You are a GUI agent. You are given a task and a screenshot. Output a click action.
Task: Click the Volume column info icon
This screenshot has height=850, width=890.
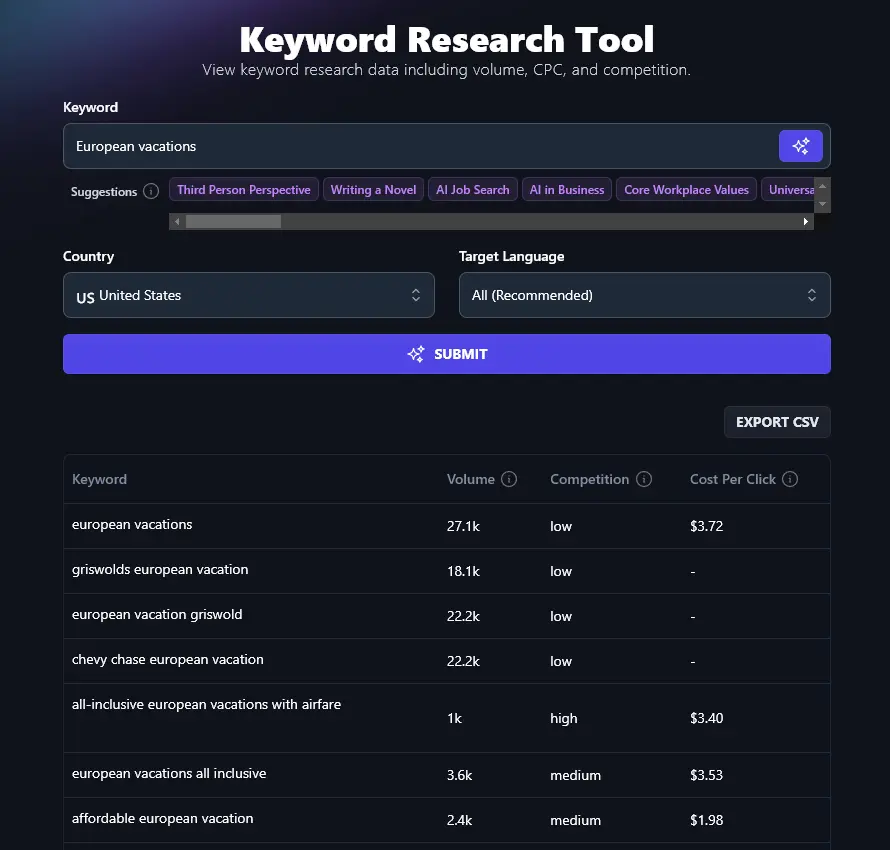click(x=510, y=479)
